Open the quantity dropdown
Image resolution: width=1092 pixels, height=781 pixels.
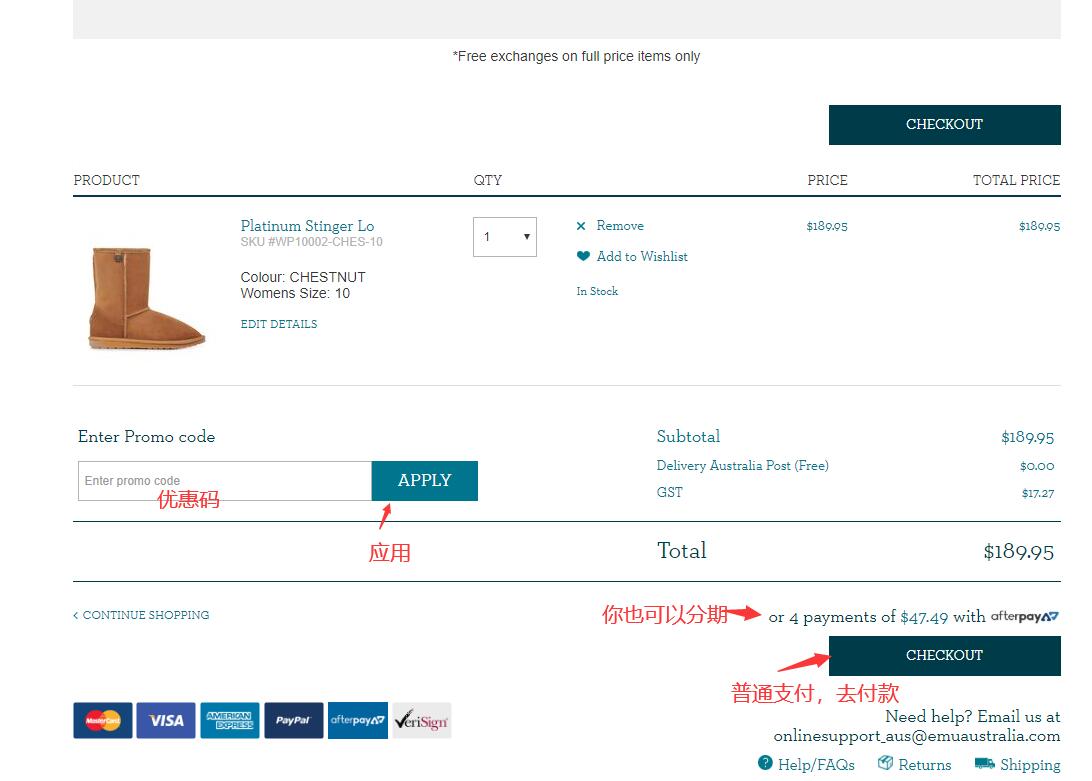(505, 237)
